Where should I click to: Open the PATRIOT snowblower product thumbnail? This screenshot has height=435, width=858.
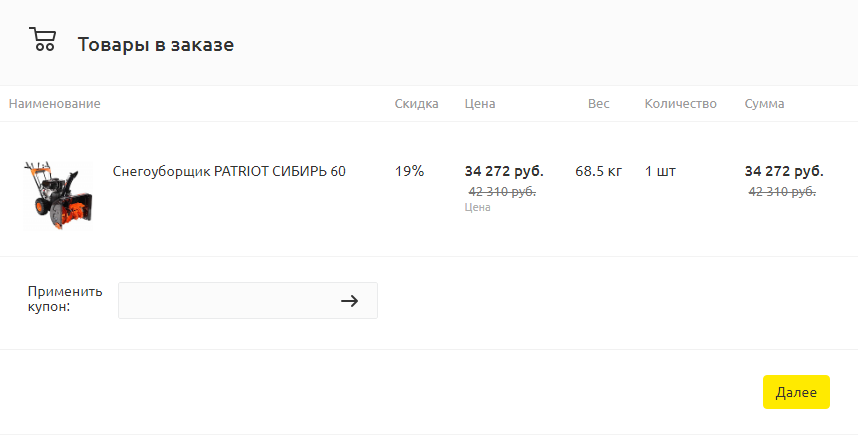(58, 195)
